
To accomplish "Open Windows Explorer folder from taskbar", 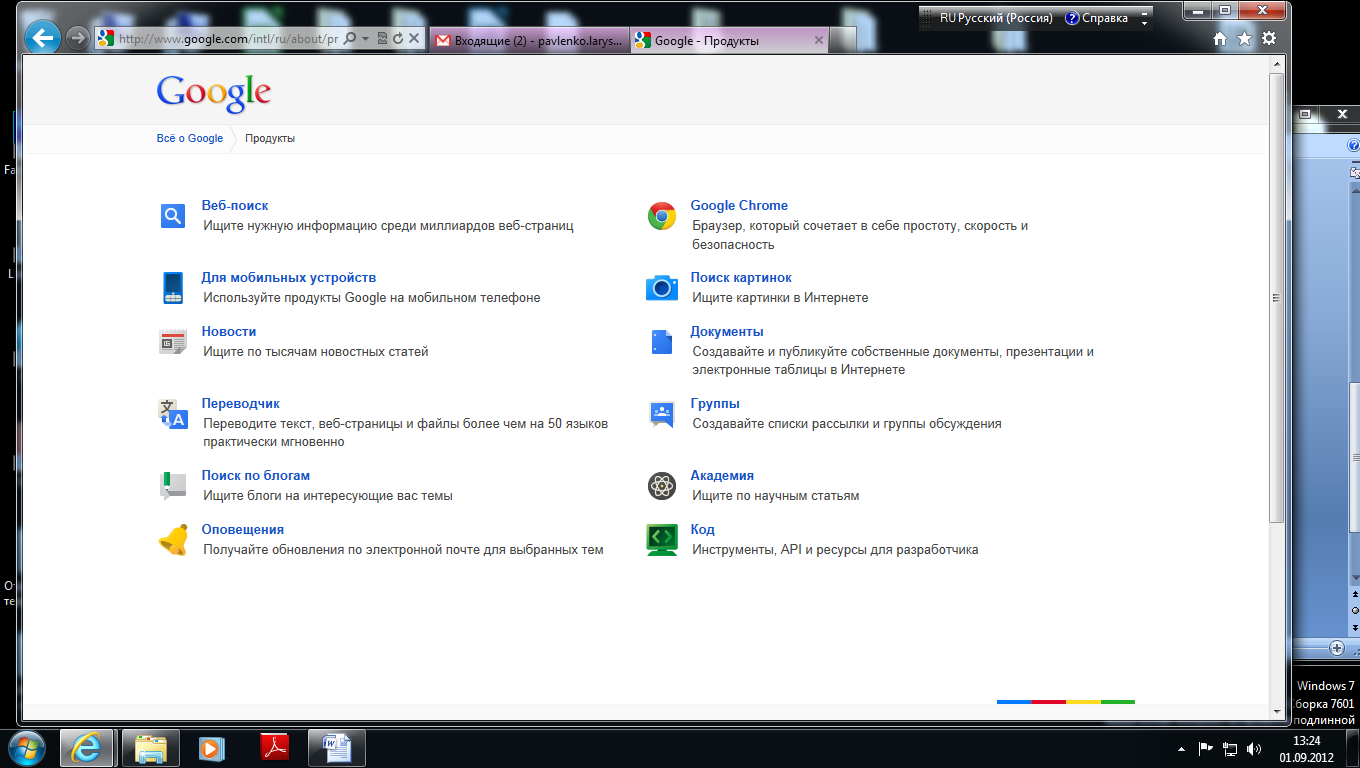I will [x=151, y=748].
